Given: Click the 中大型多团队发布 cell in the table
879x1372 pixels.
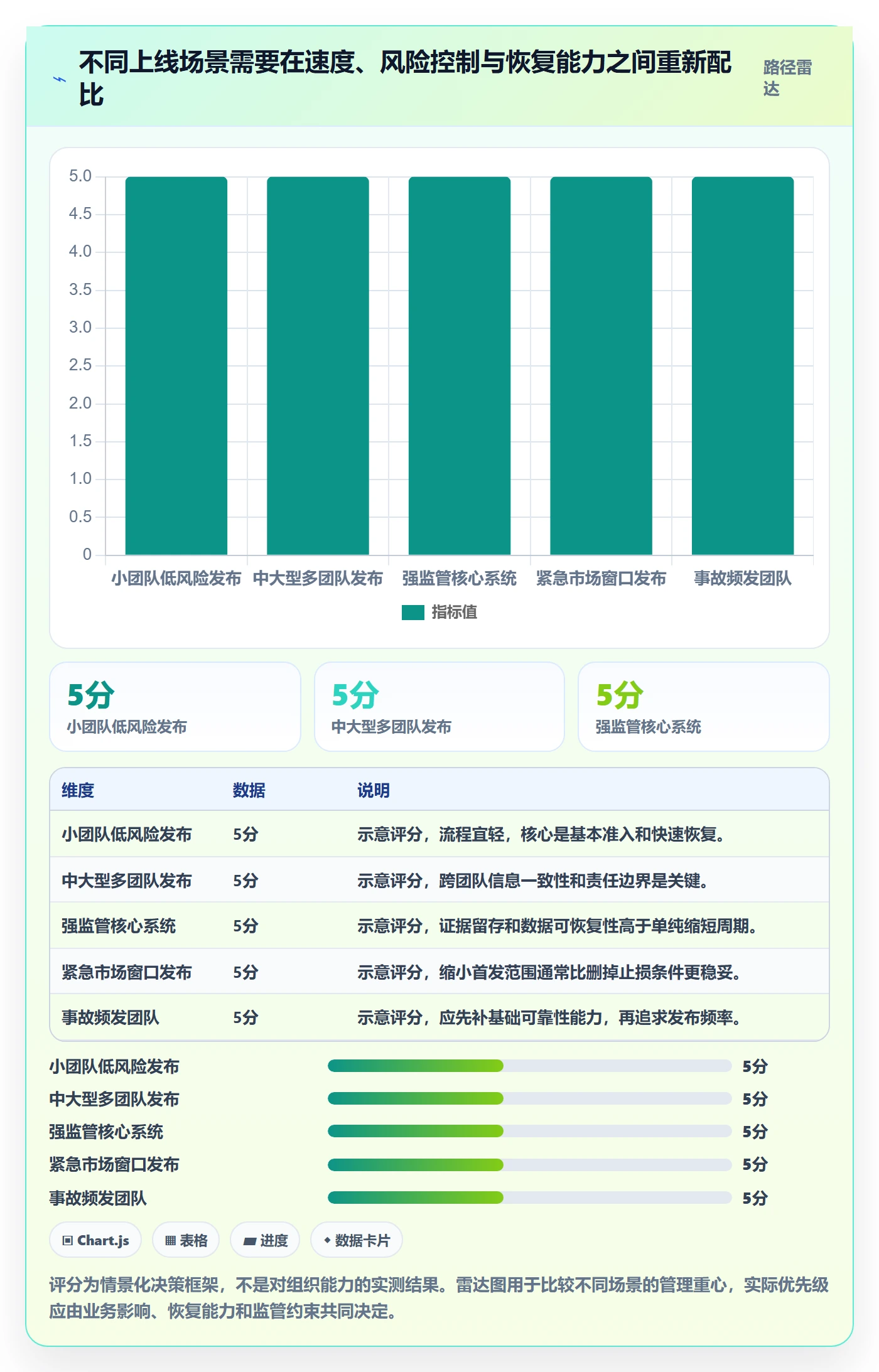Looking at the screenshot, I should (127, 881).
